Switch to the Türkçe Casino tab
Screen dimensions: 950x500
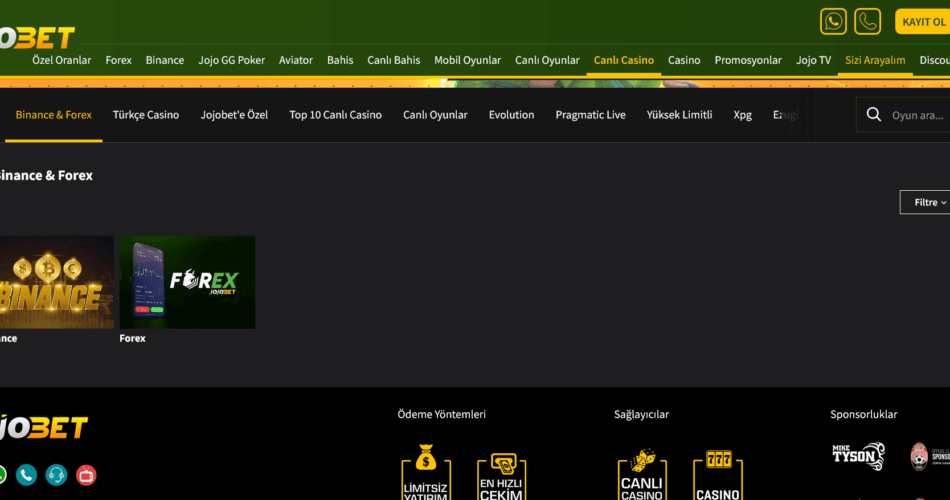146,115
